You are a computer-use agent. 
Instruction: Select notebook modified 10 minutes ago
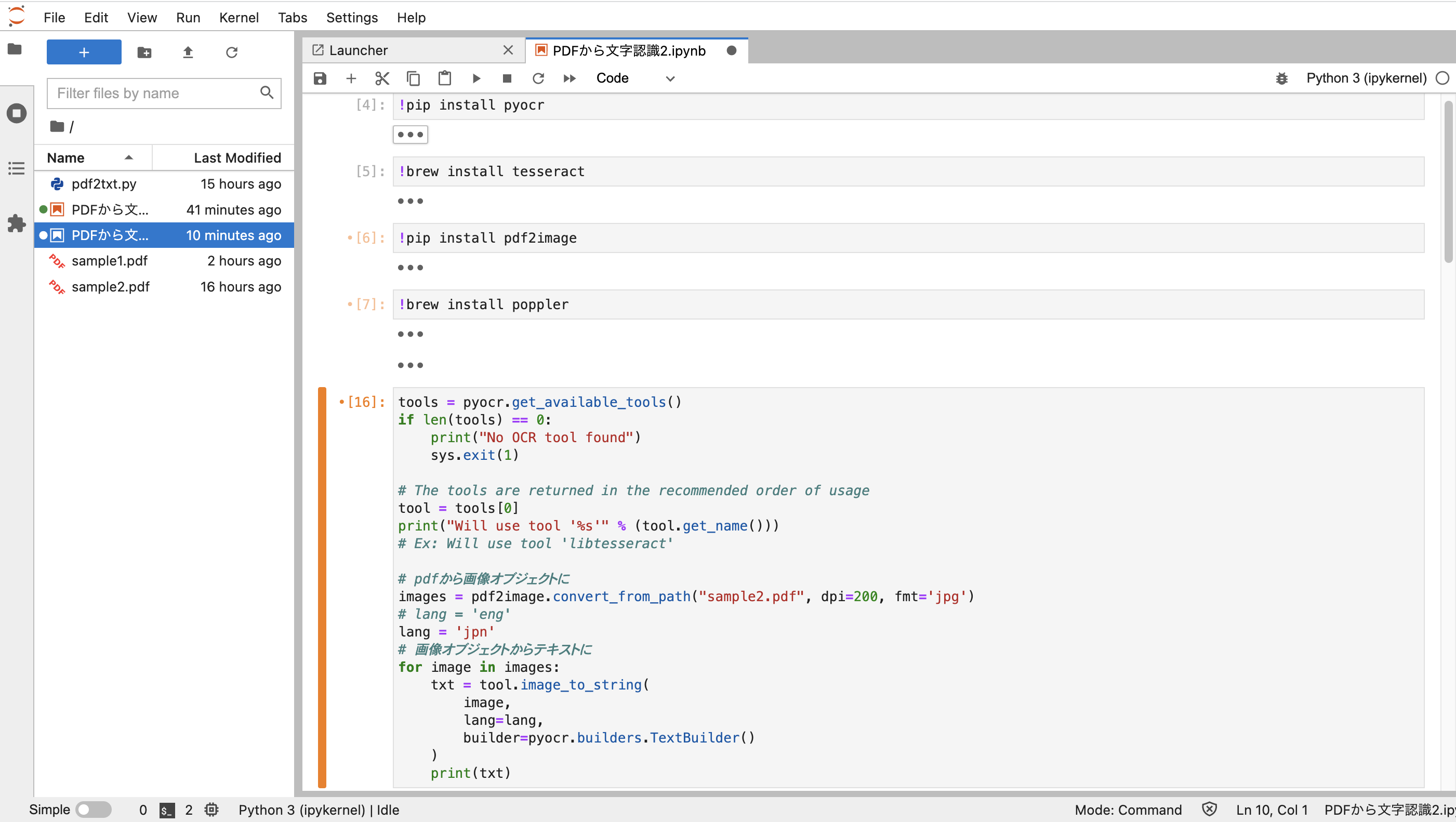(164, 235)
